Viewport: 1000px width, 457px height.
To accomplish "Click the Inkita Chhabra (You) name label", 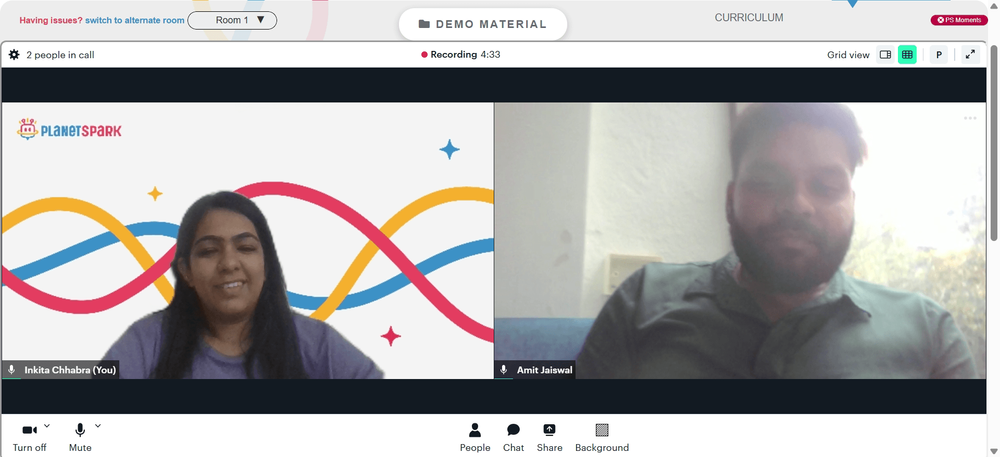I will [70, 370].
